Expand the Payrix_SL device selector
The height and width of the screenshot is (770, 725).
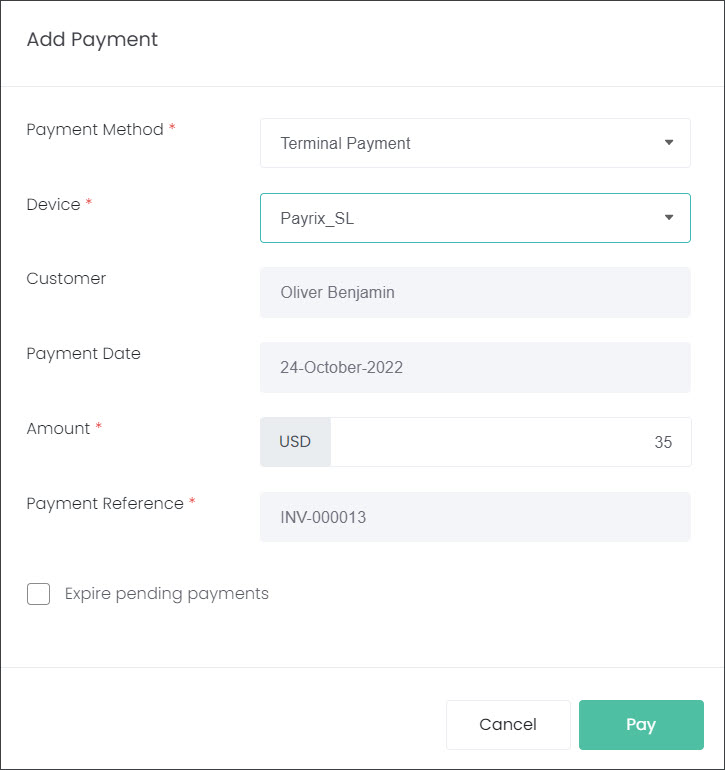(475, 218)
